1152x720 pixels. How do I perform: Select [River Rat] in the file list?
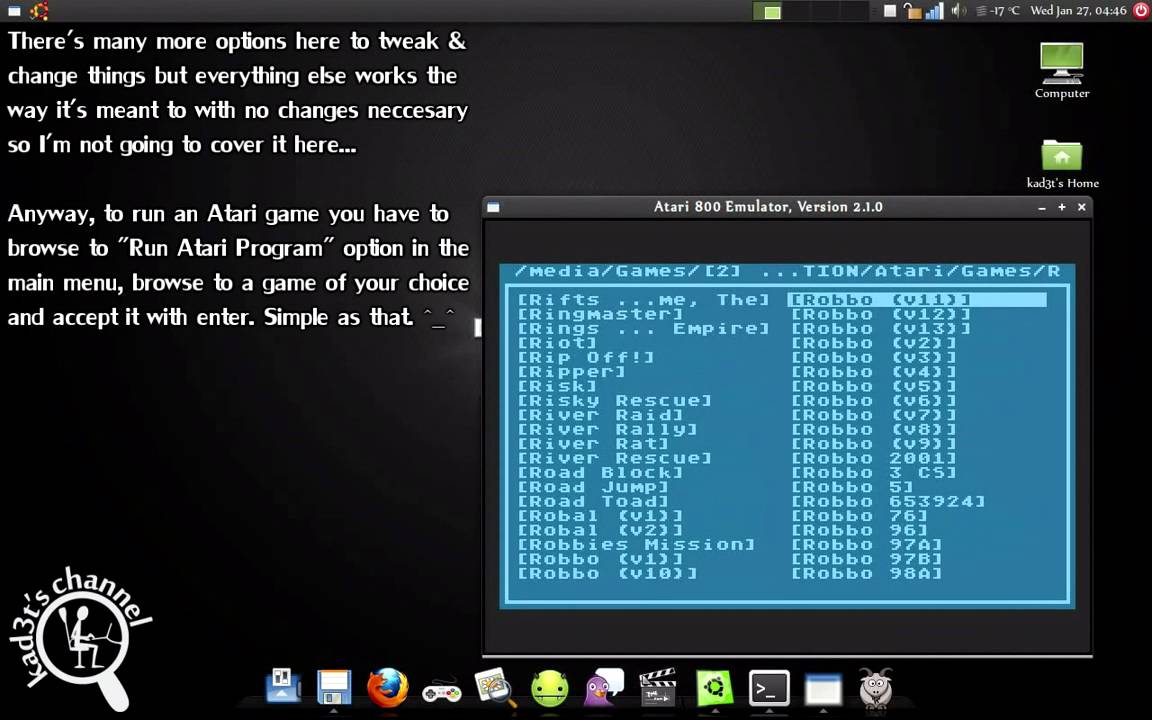(x=593, y=444)
